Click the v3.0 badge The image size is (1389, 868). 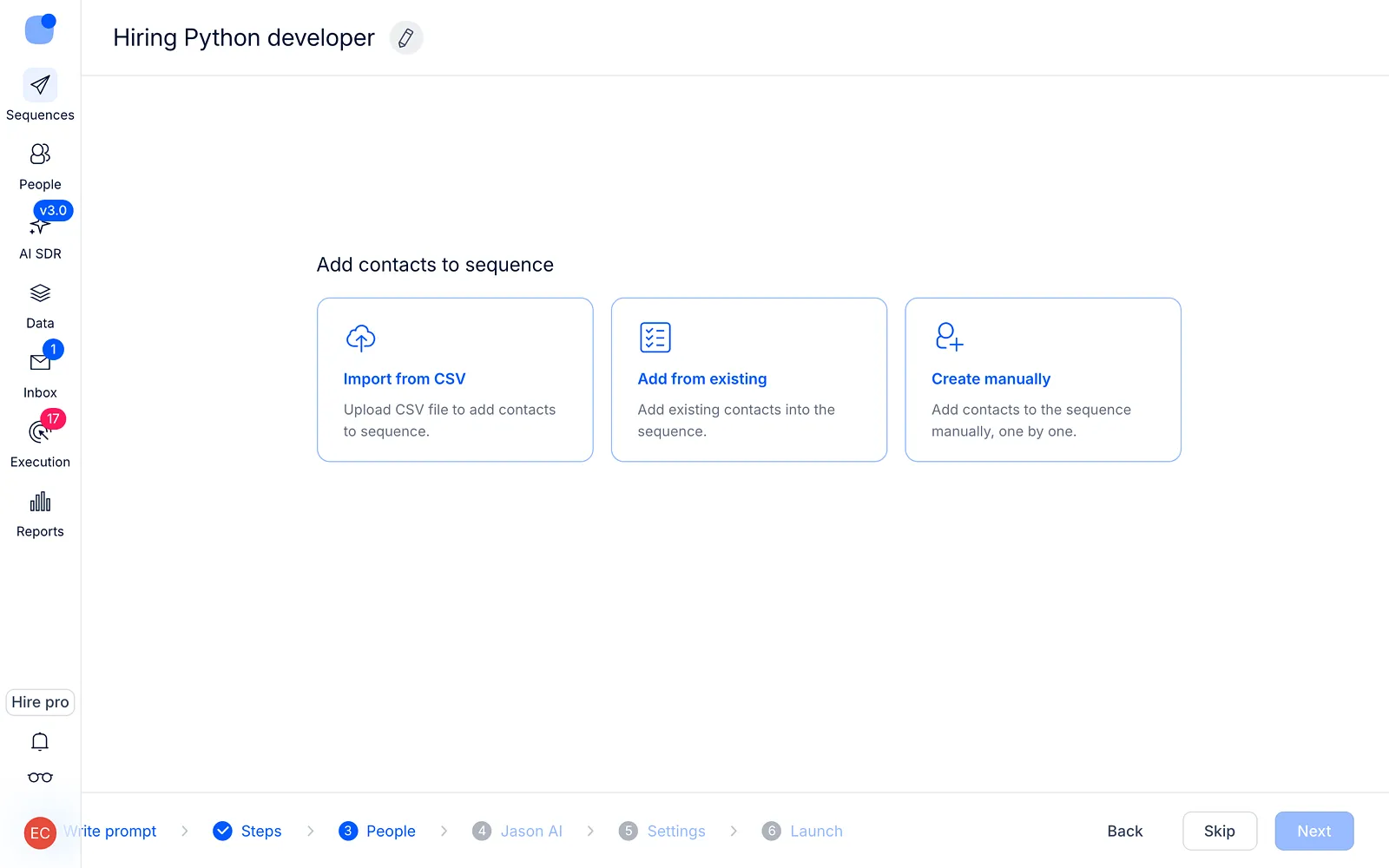53,210
